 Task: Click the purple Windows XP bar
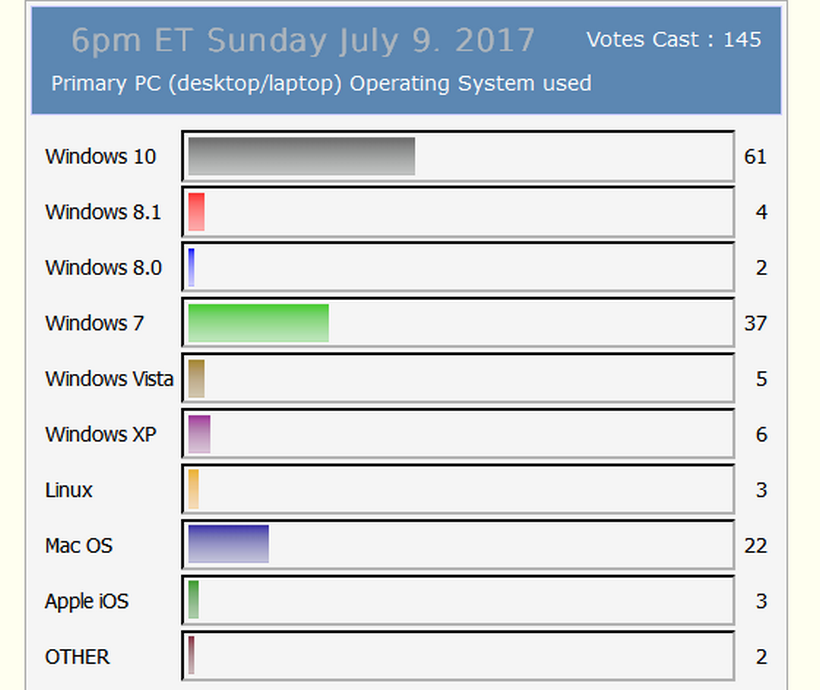[x=199, y=434]
